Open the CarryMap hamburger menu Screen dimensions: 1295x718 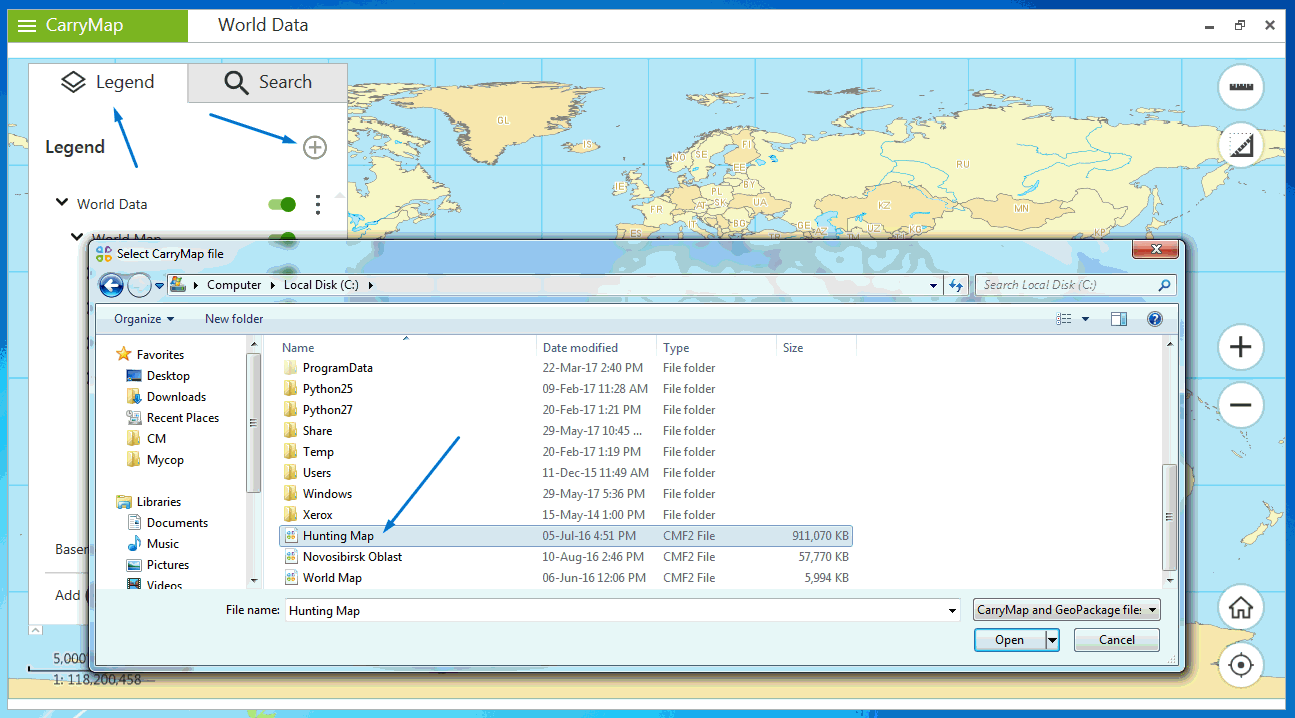tap(26, 25)
